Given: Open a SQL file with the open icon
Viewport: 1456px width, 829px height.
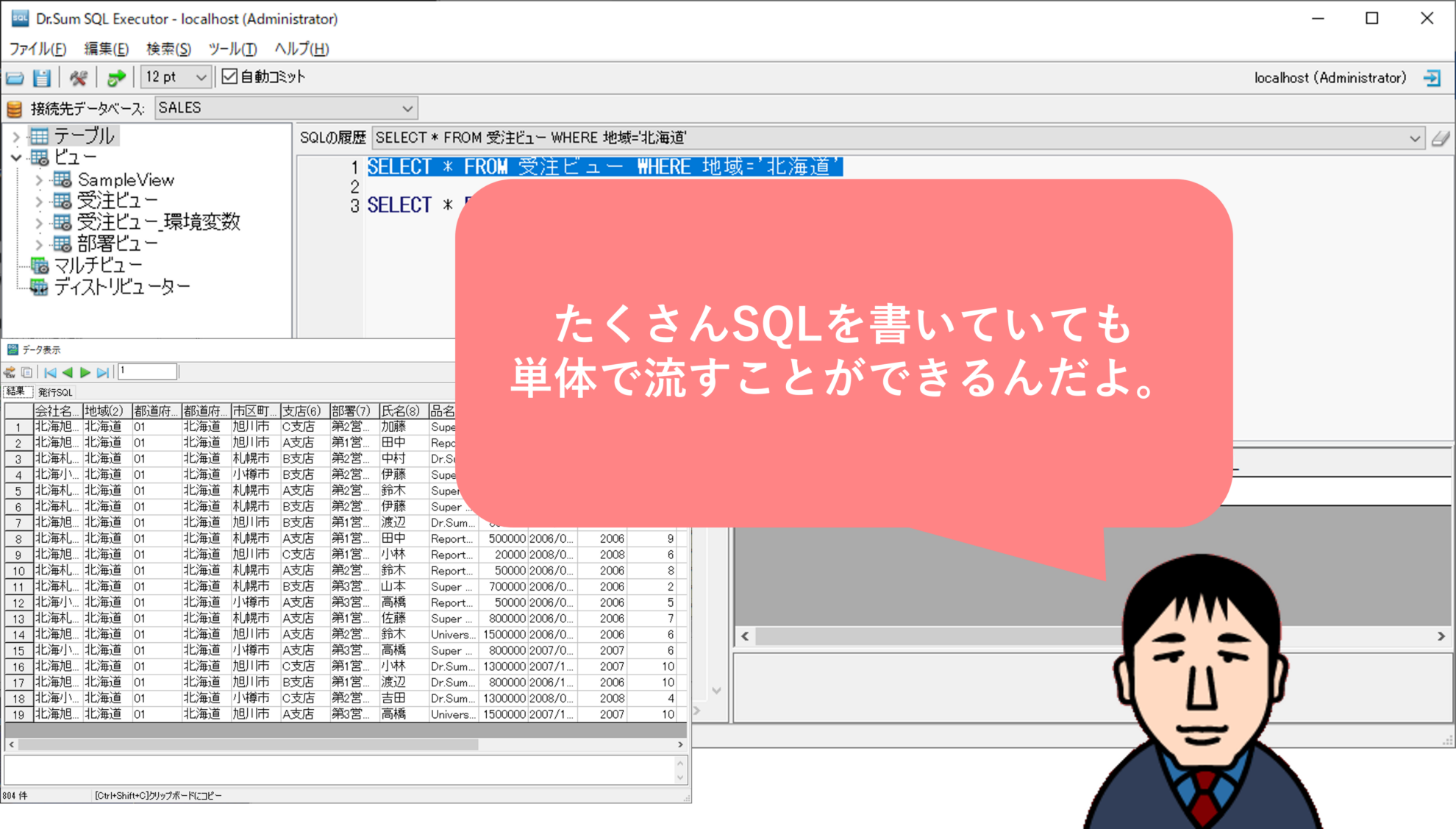Looking at the screenshot, I should pyautogui.click(x=15, y=77).
